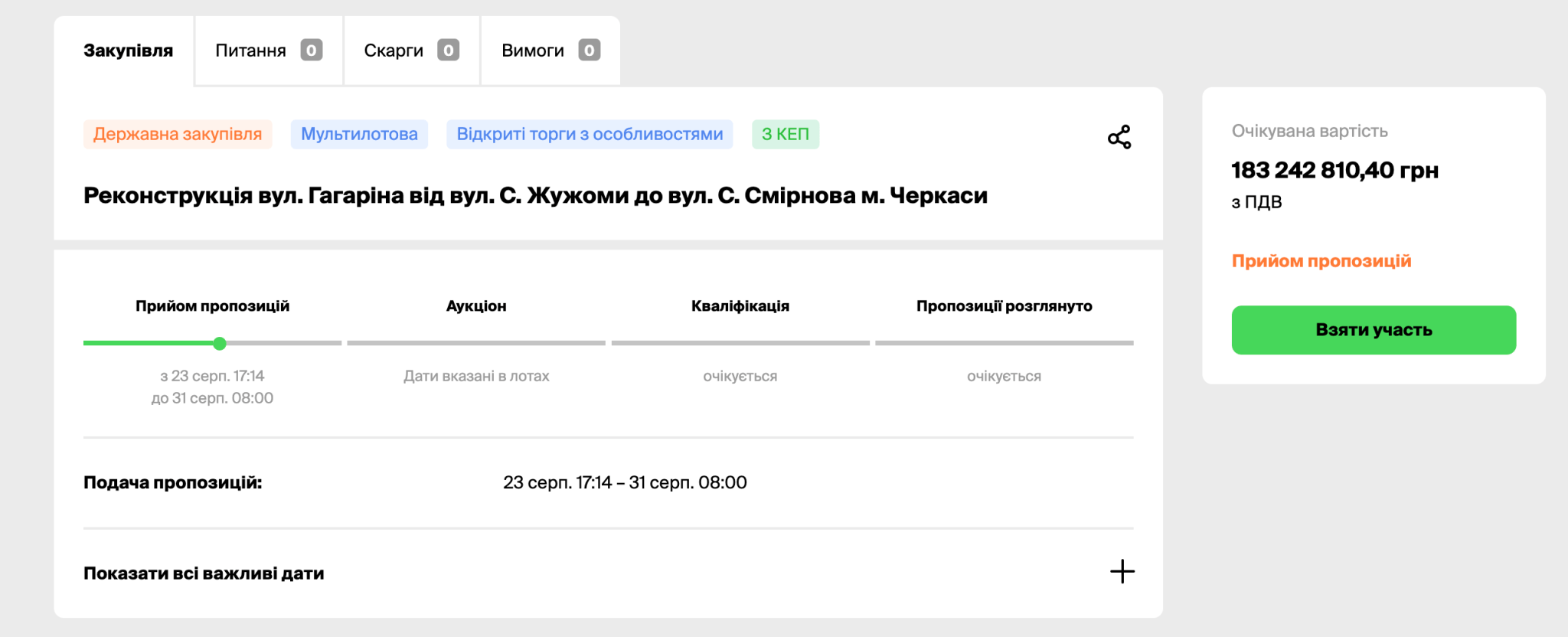This screenshot has width=1568, height=637.
Task: Click the Показати всі важливі дати label
Action: pos(204,573)
